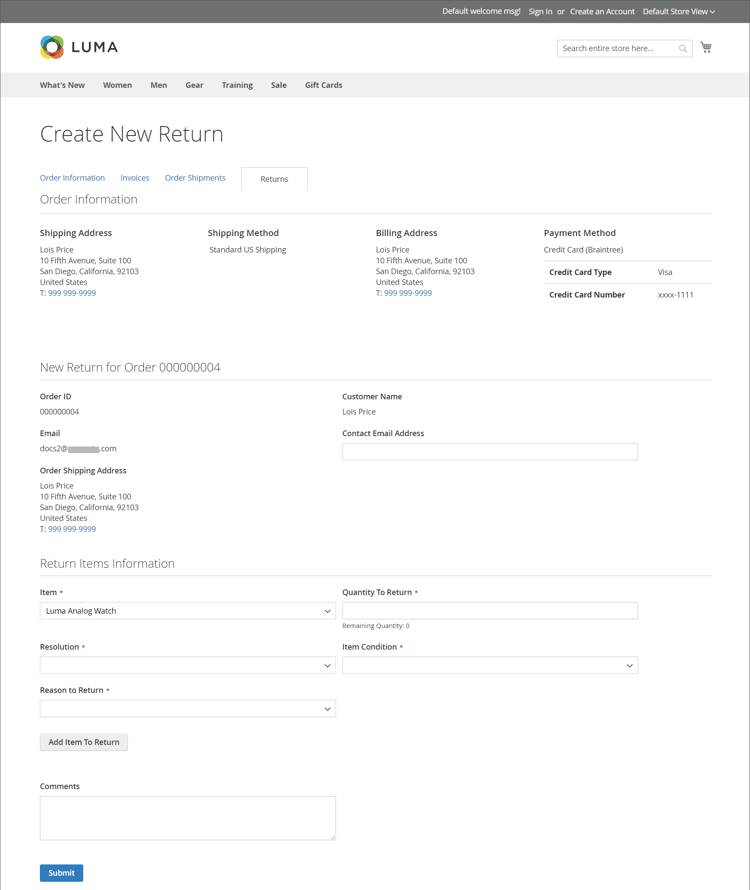Open the Order Shipments tab

pyautogui.click(x=195, y=177)
